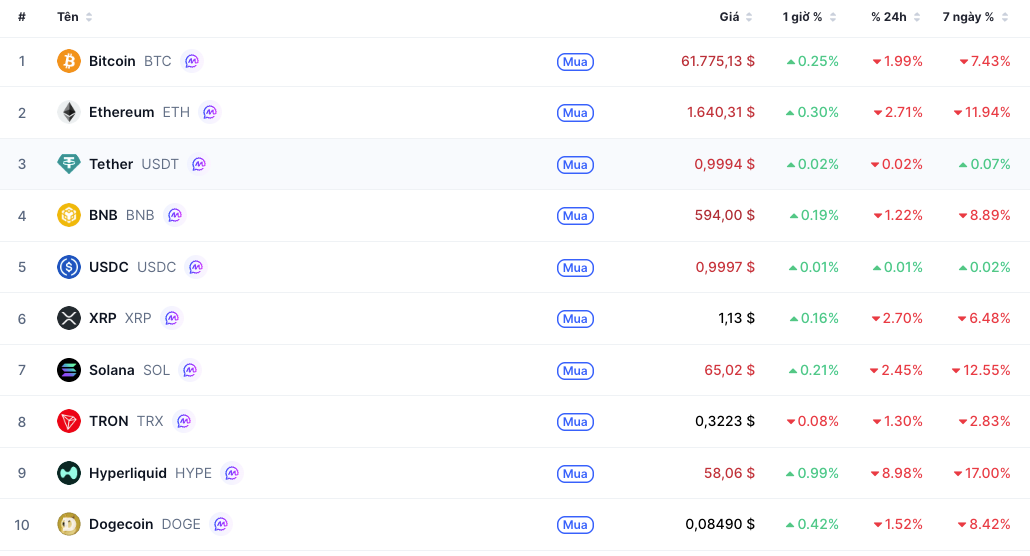This screenshot has width=1030, height=556.
Task: Click the Mua button for Bitcoin
Action: coord(575,62)
